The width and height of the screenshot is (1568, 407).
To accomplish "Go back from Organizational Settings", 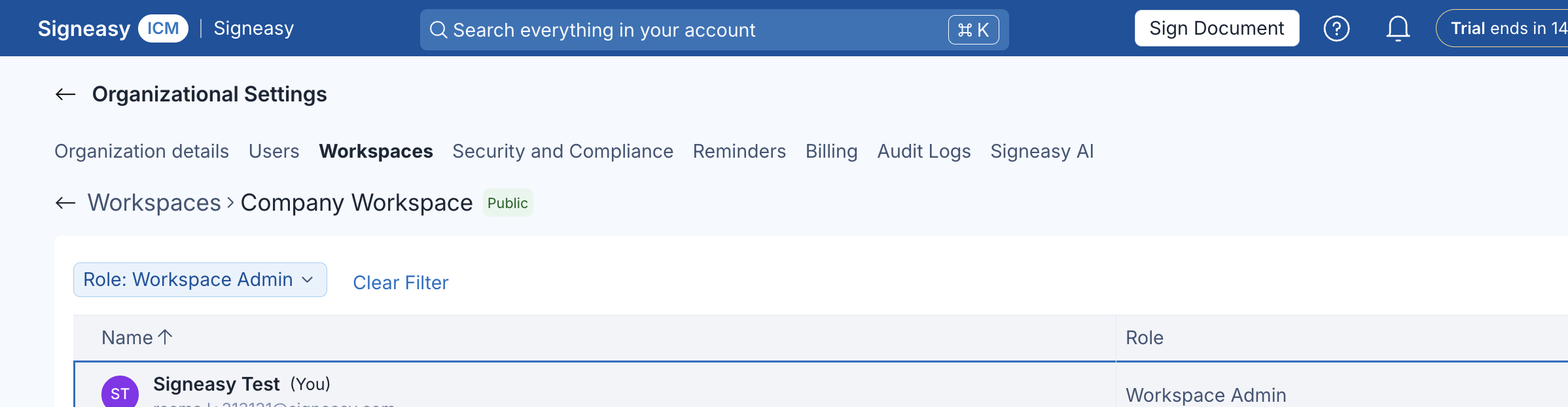I will [x=65, y=94].
